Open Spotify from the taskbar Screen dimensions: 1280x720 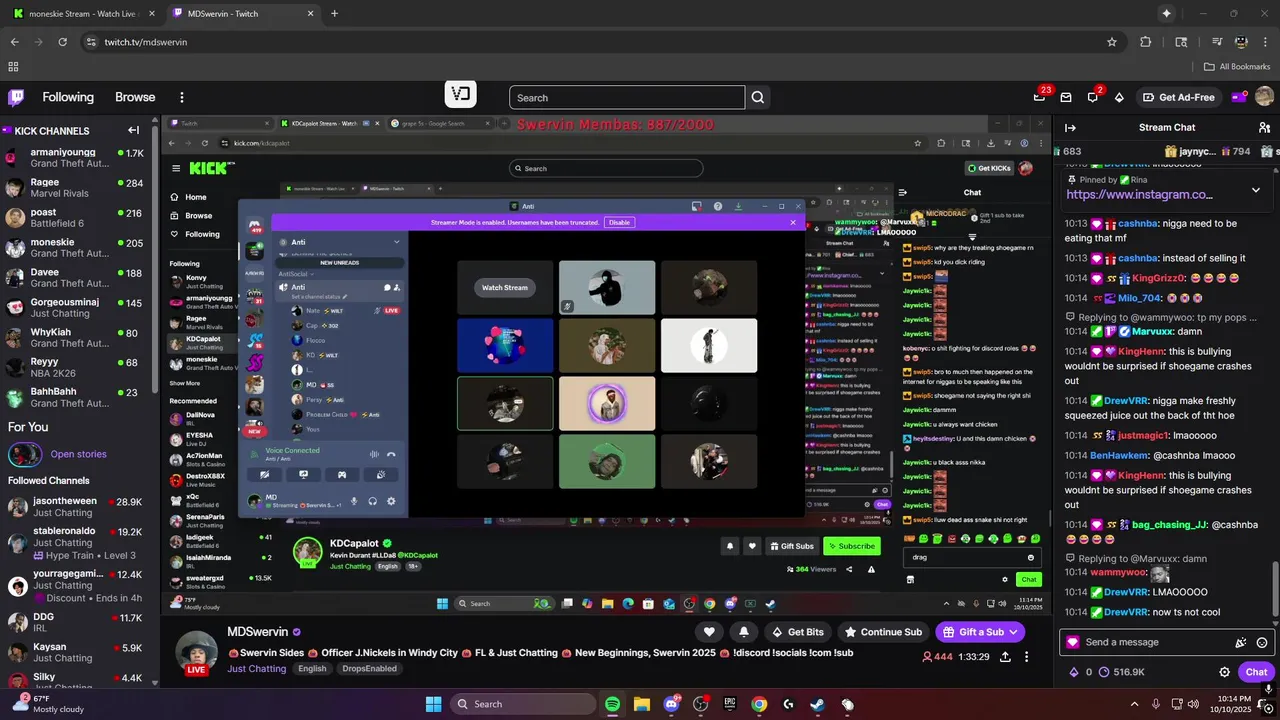(612, 704)
